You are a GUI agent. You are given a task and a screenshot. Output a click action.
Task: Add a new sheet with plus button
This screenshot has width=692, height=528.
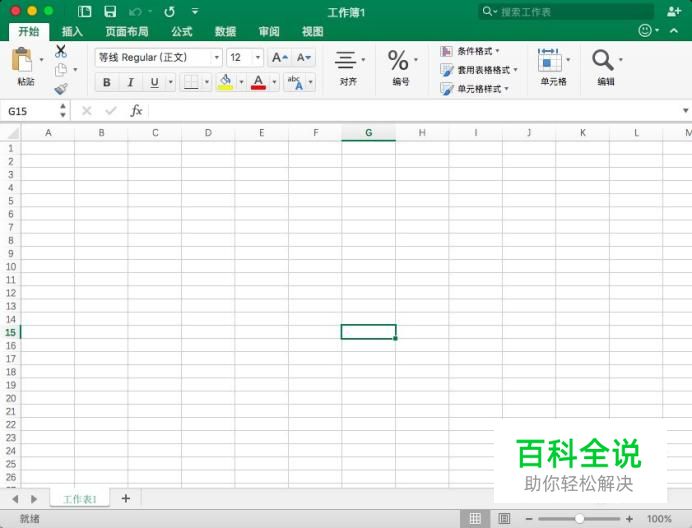click(126, 498)
